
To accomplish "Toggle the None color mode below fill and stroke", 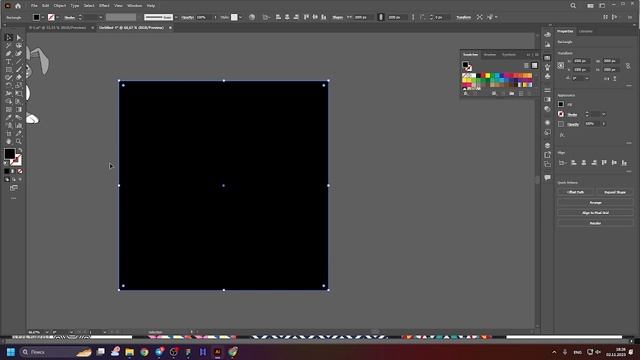I will click(20, 171).
